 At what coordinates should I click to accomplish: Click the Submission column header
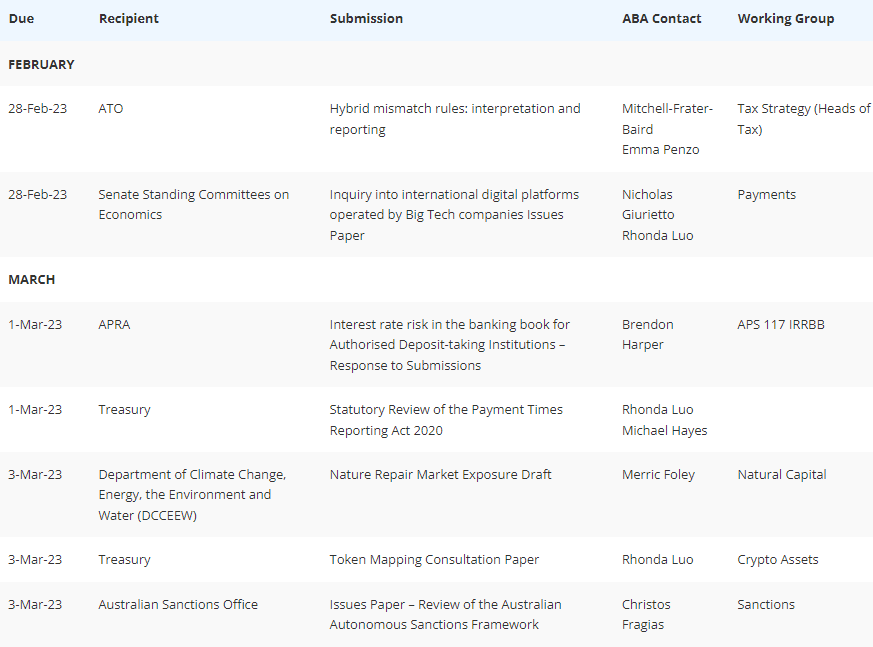366,18
